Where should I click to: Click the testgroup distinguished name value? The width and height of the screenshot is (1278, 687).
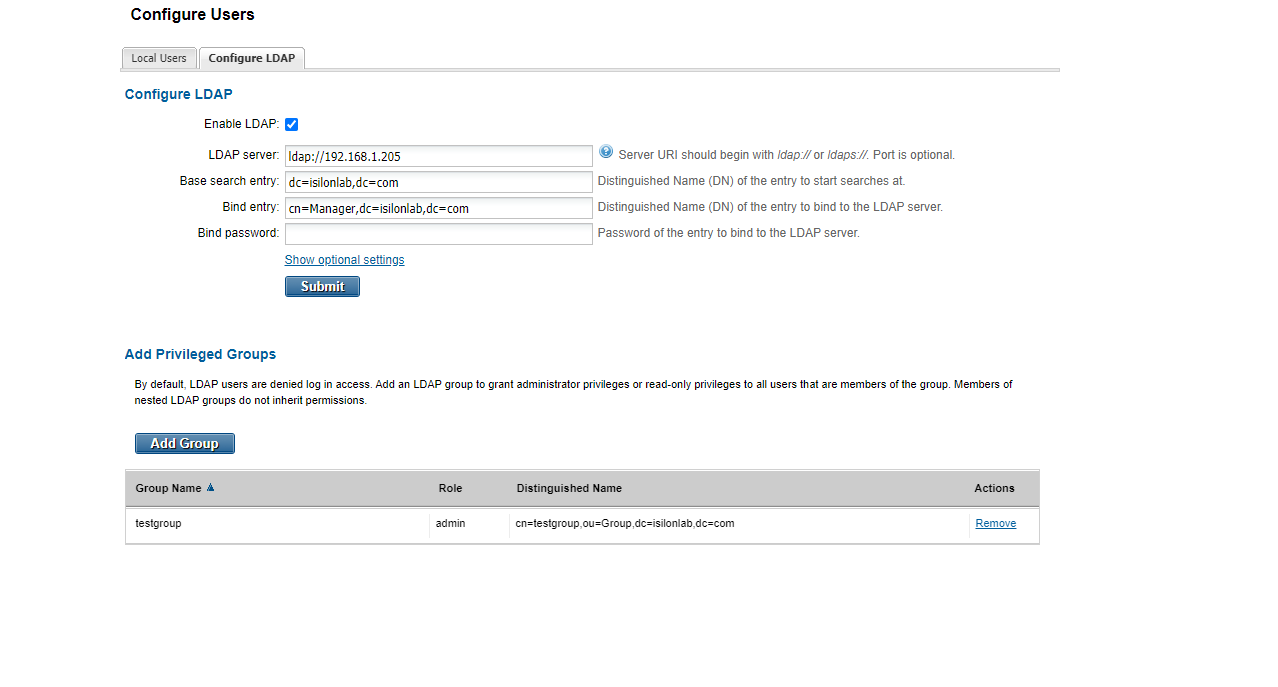pos(625,522)
